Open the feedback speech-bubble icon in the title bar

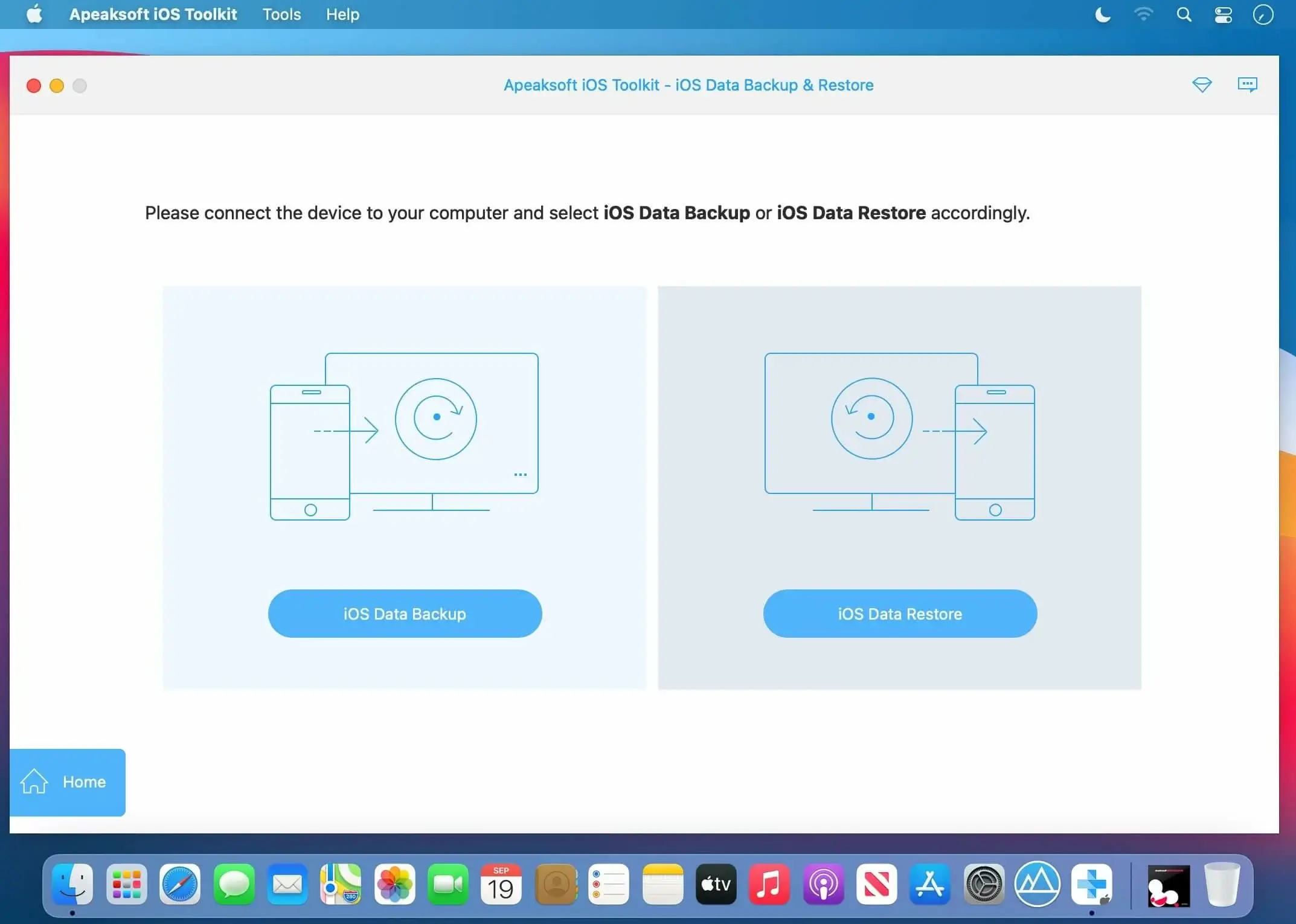click(x=1248, y=85)
